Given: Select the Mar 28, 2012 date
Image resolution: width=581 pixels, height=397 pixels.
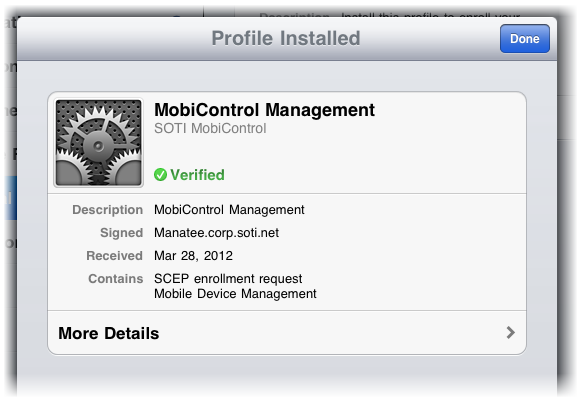Looking at the screenshot, I should pyautogui.click(x=193, y=256).
